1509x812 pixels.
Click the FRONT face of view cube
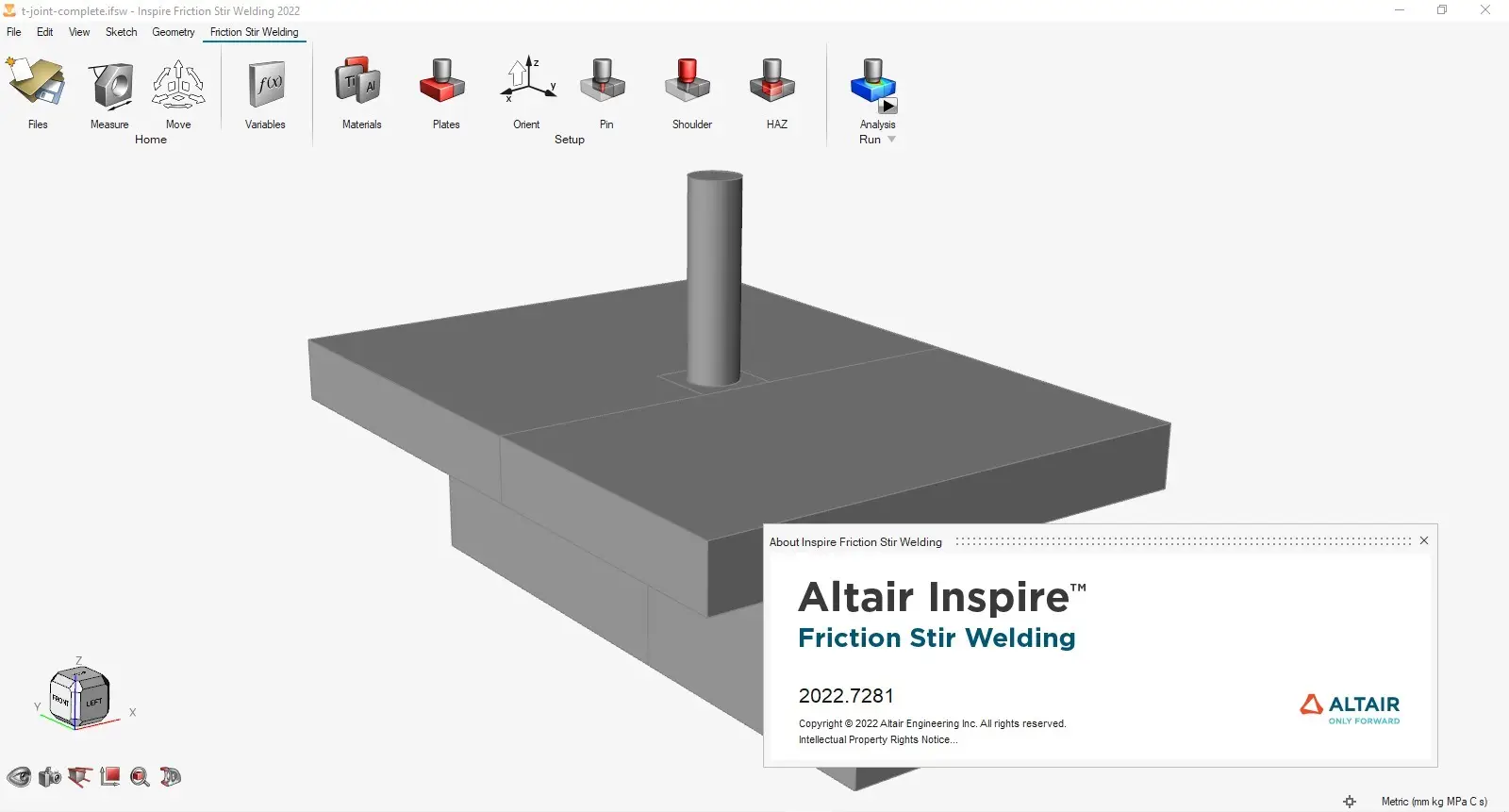pyautogui.click(x=61, y=701)
